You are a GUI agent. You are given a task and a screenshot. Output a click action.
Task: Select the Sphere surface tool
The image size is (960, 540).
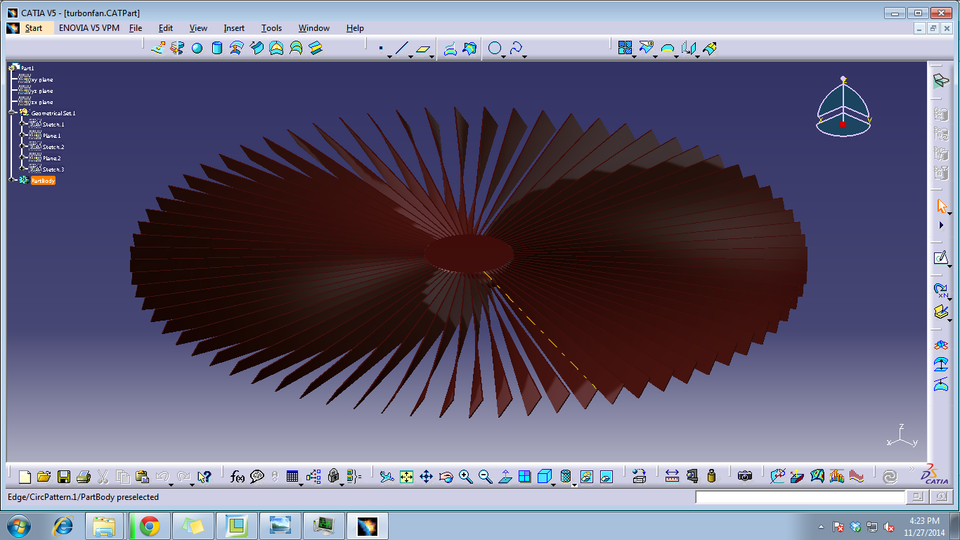(x=197, y=48)
